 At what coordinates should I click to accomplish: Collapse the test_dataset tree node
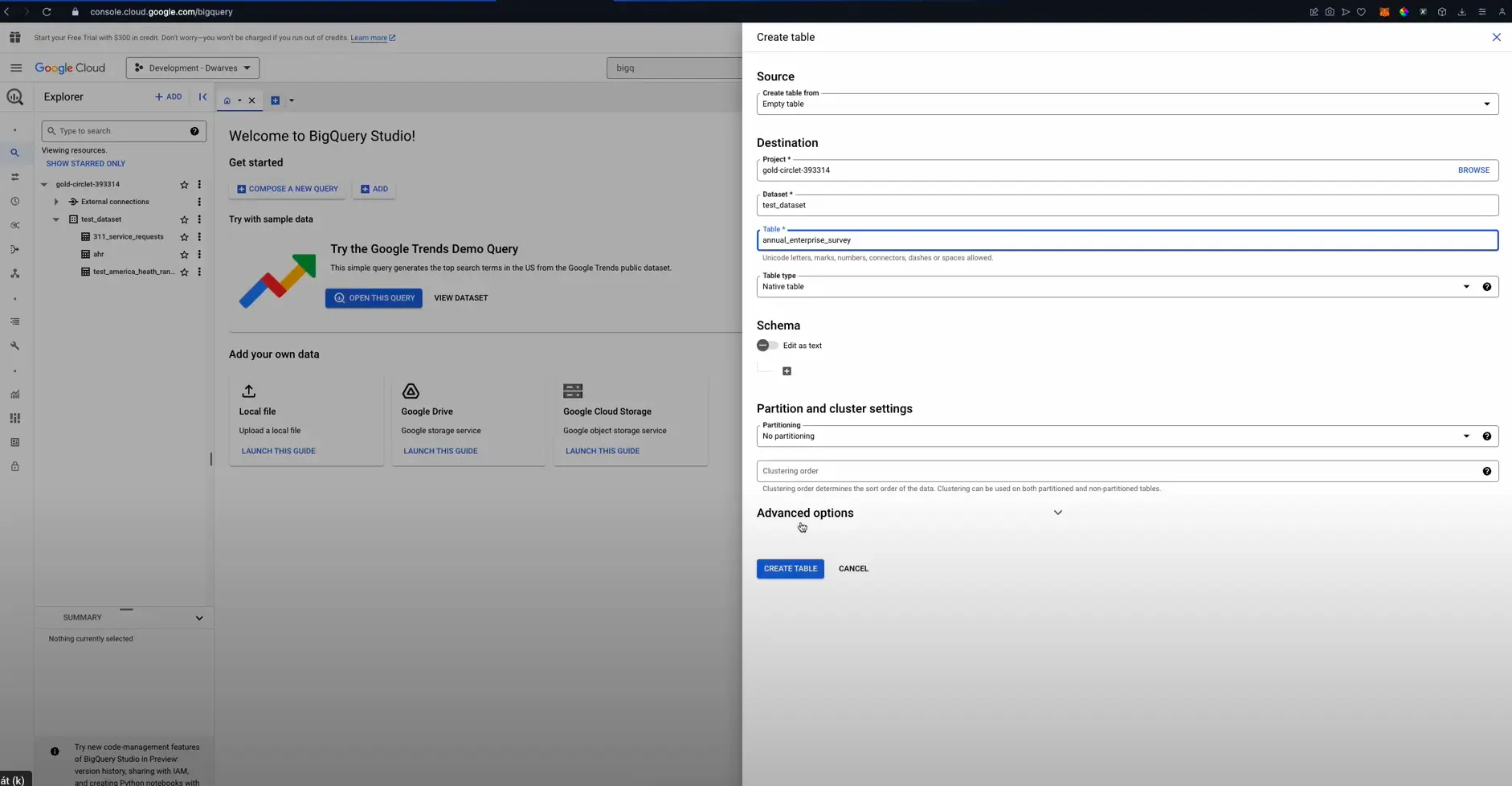click(56, 219)
